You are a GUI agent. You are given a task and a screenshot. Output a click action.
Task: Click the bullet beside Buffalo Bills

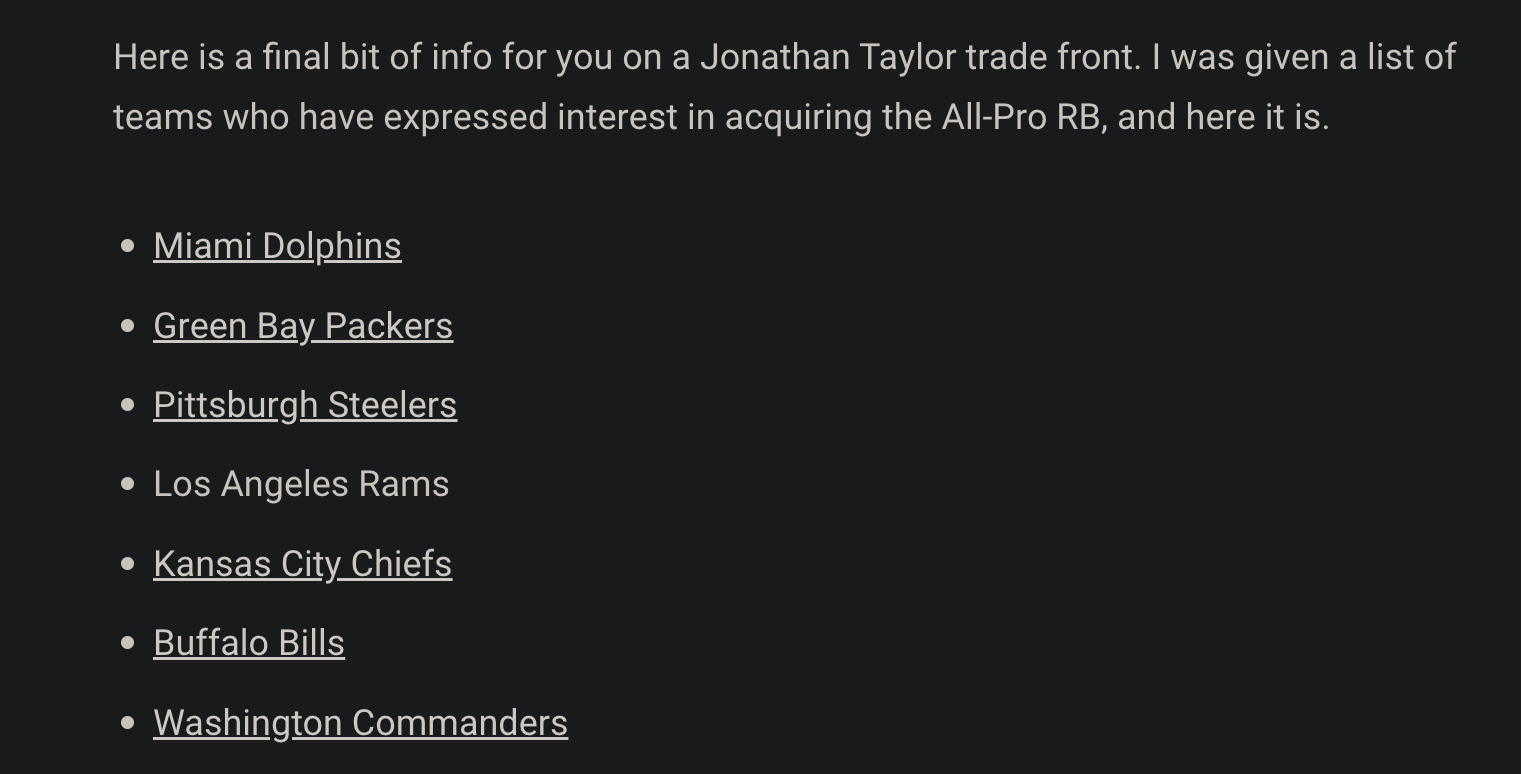[127, 643]
